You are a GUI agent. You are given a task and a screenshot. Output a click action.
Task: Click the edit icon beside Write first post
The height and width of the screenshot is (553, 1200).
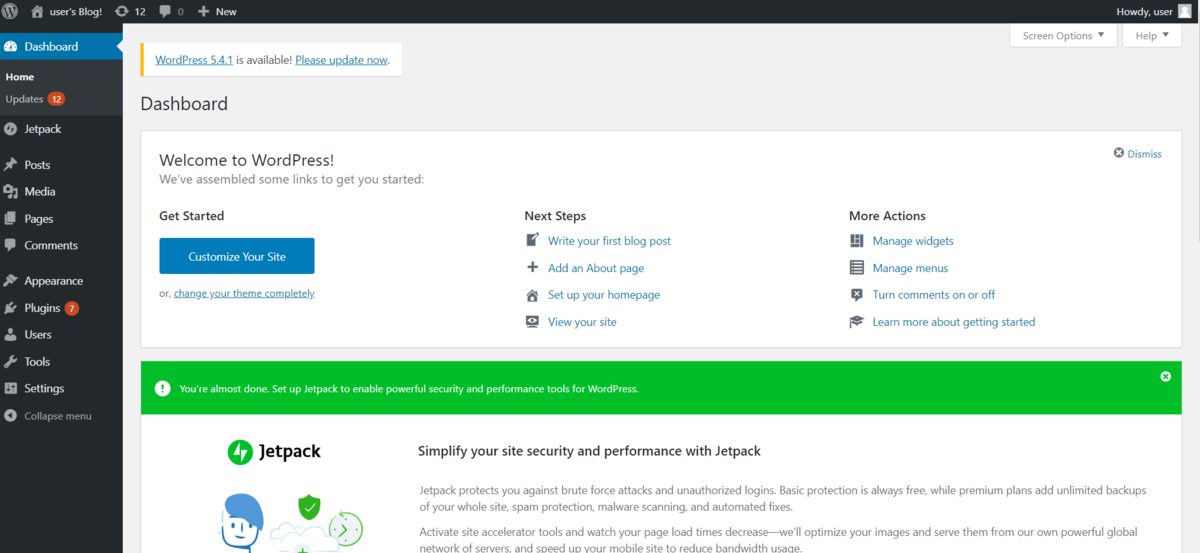click(532, 240)
